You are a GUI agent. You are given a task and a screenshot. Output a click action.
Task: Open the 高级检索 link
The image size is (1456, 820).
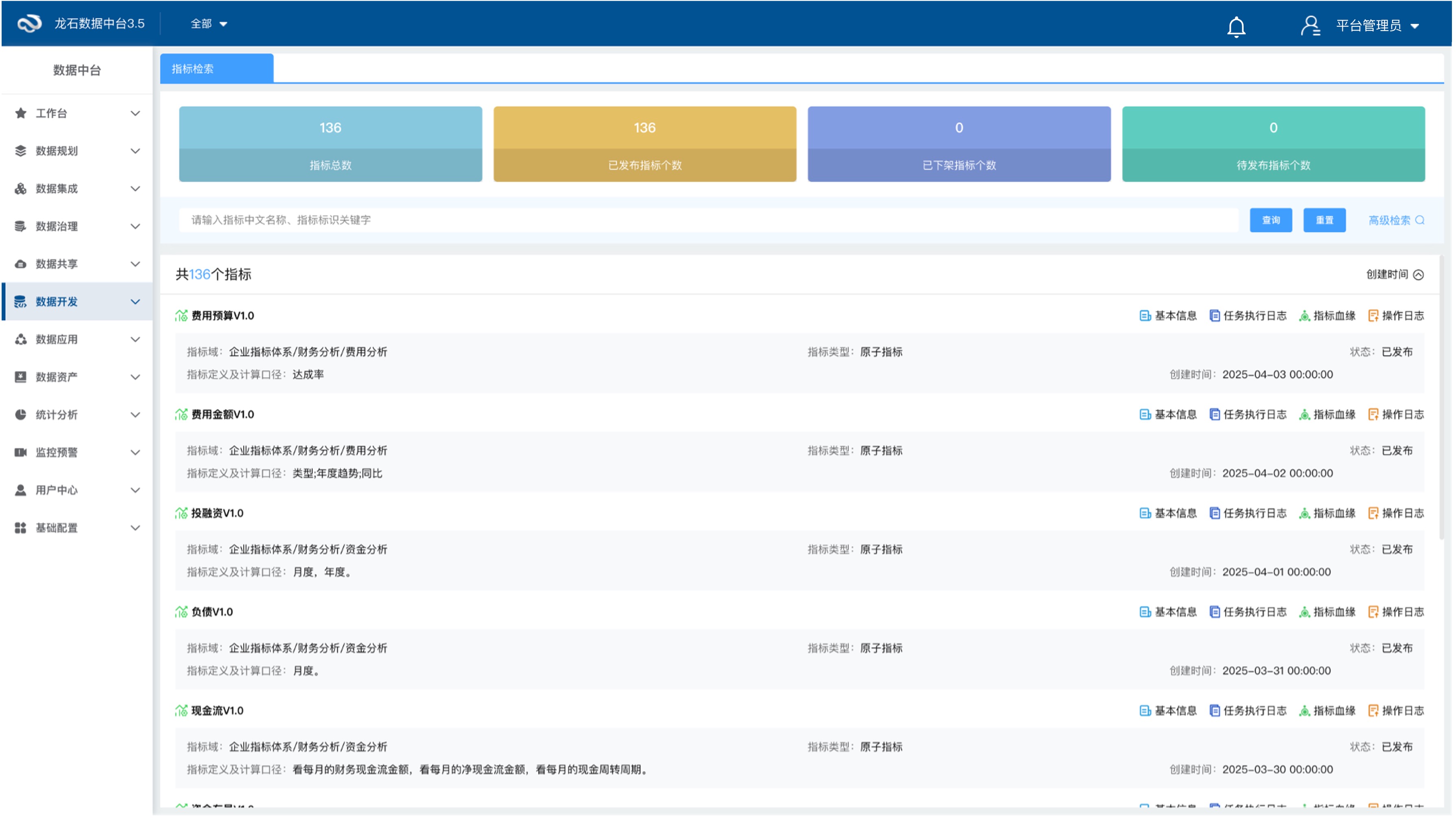[x=1396, y=220]
